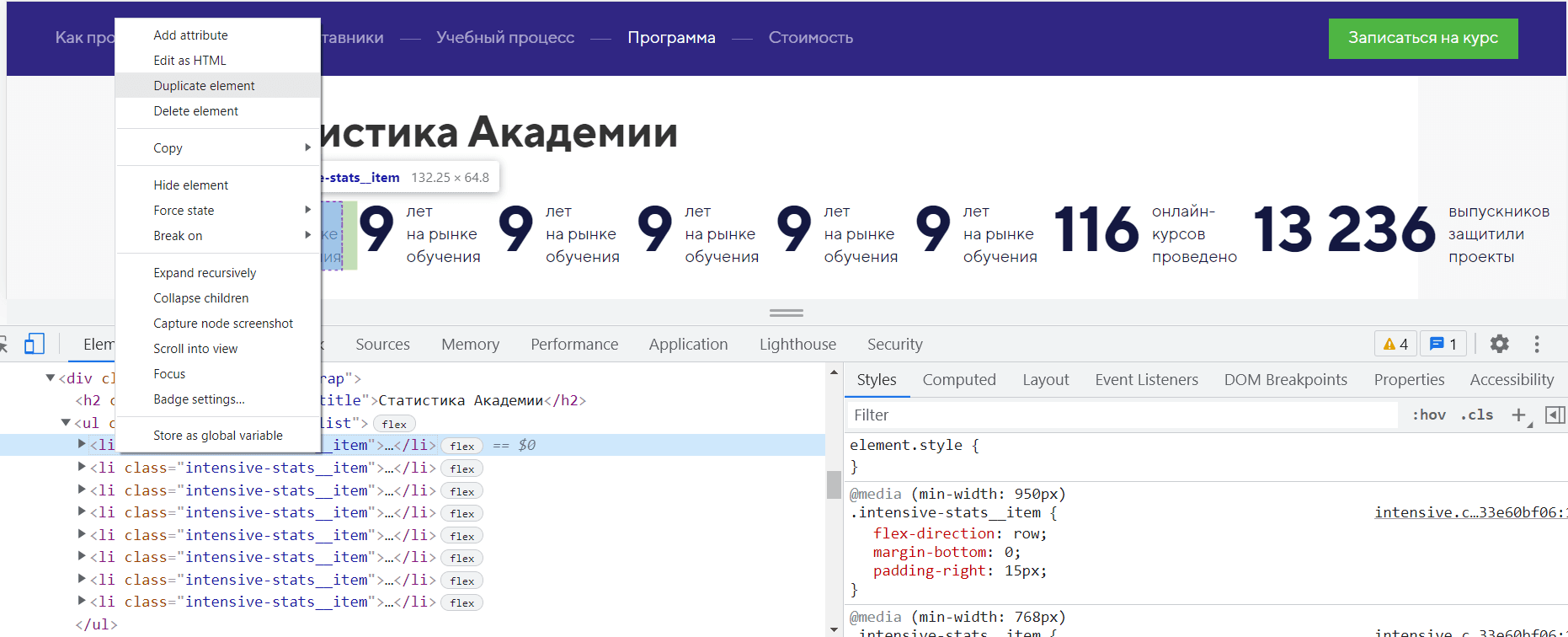Switch to the Performance panel tab

coord(574,344)
